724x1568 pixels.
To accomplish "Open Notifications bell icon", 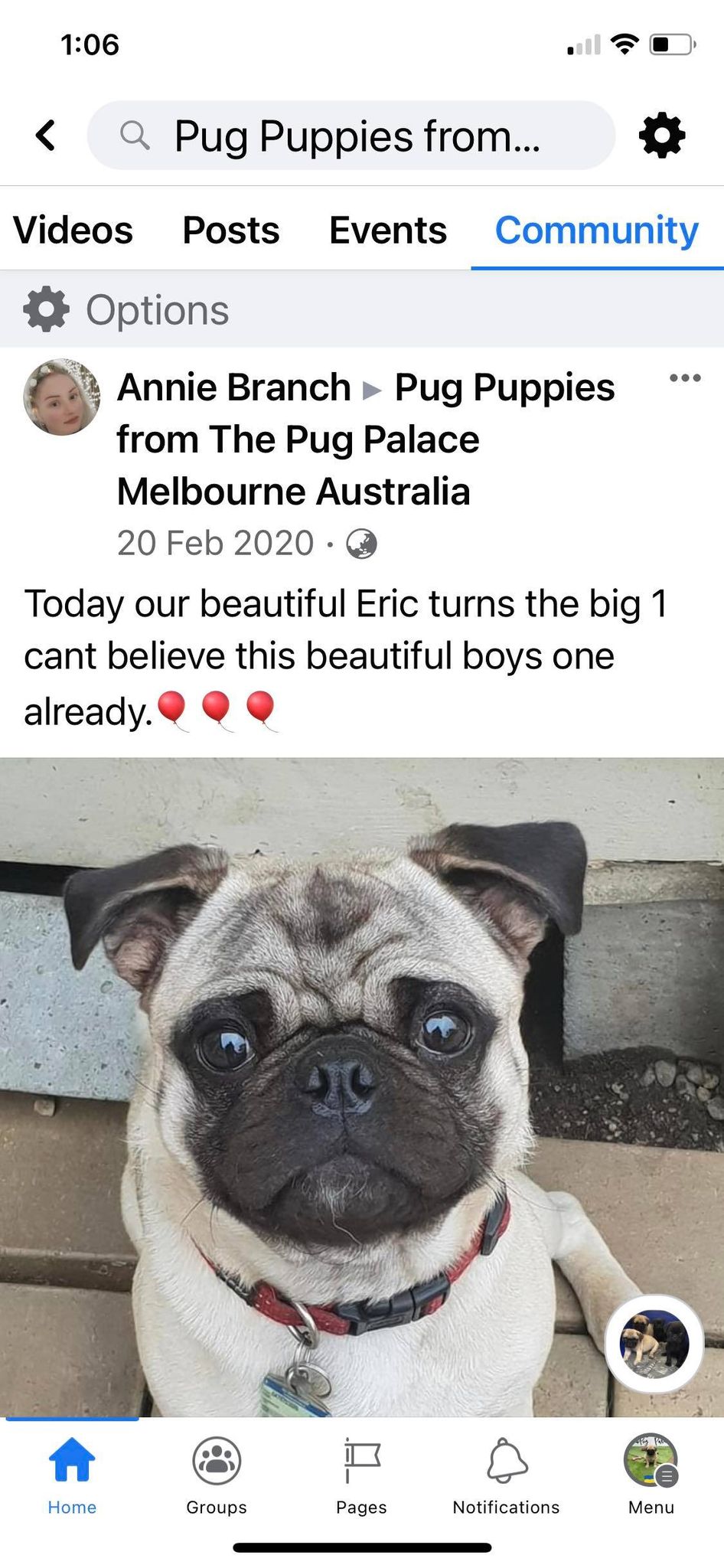I will point(506,1474).
